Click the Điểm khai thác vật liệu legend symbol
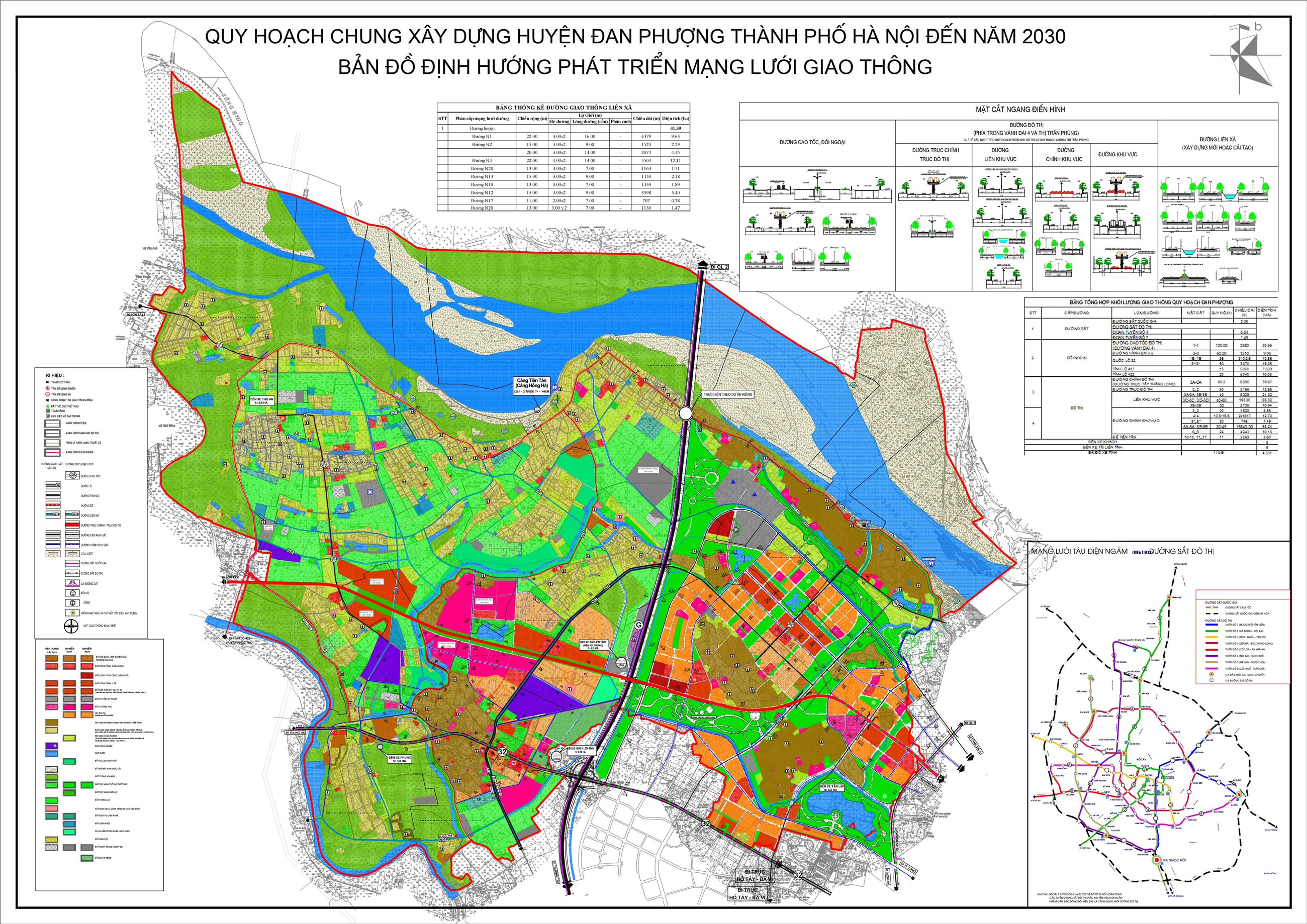 coord(73,613)
